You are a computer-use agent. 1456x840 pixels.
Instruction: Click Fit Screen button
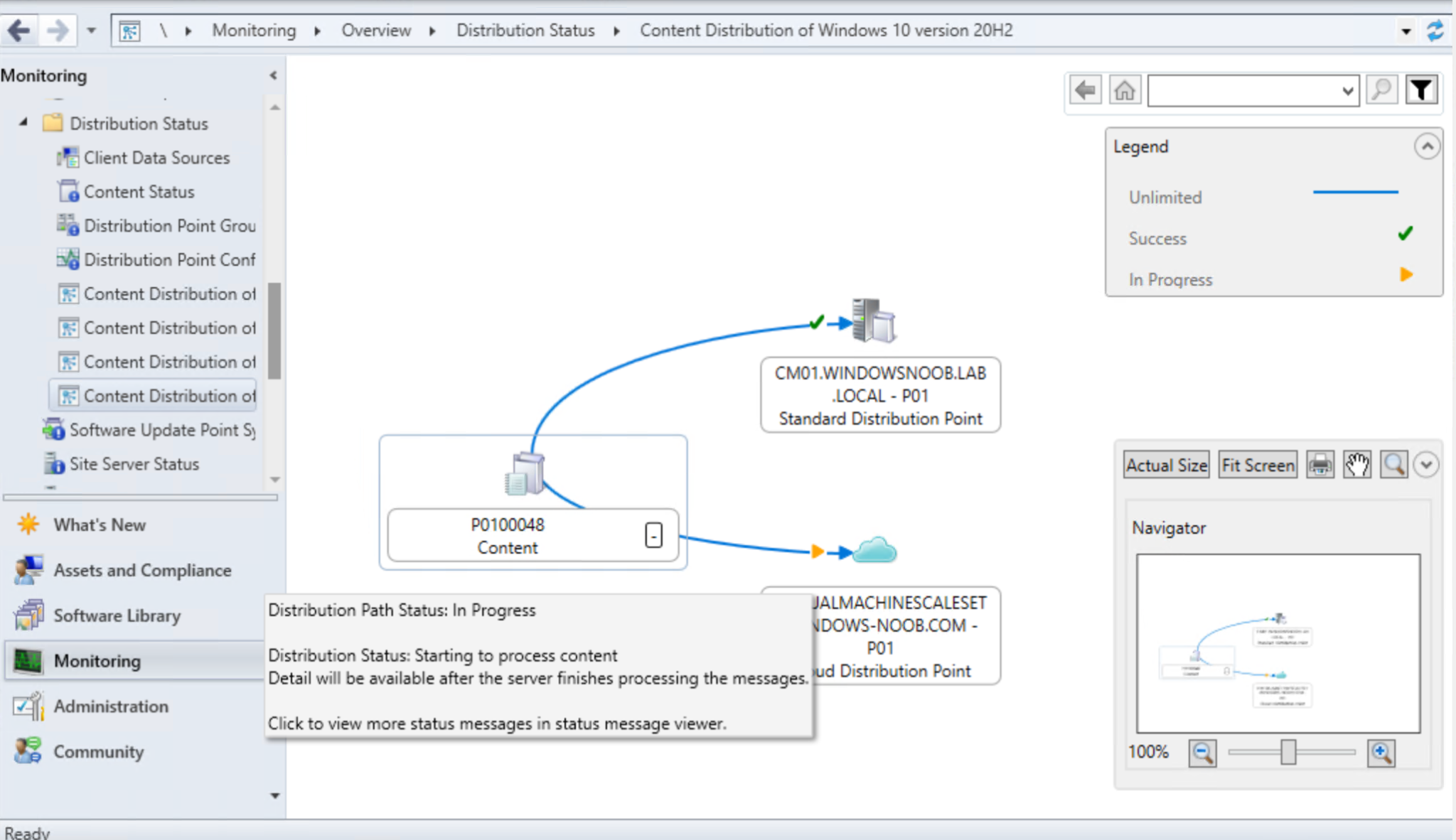click(1257, 464)
